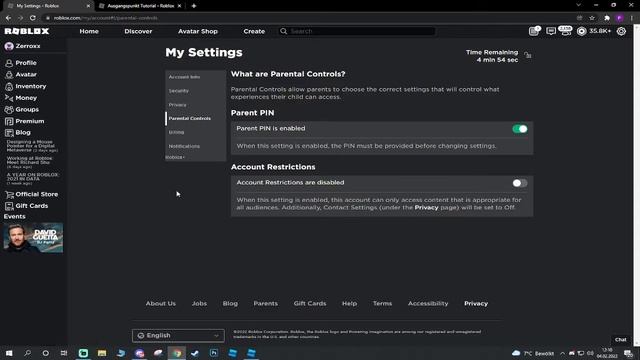
Task: Open the Create nav item
Action: [254, 31]
